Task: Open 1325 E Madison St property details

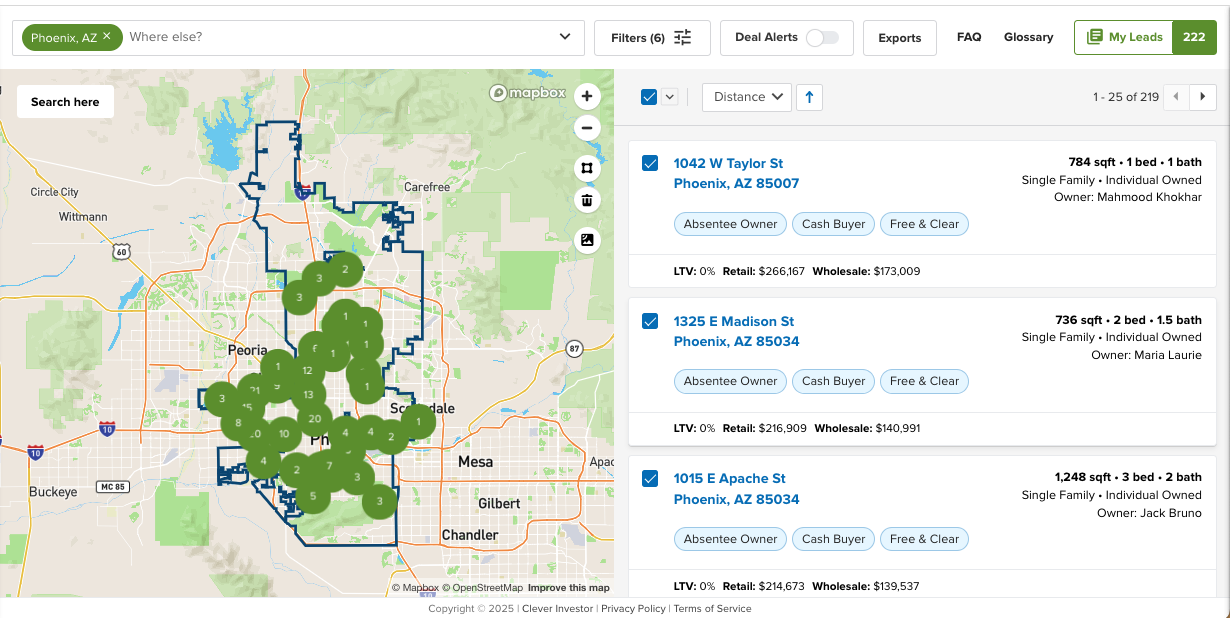Action: 736,331
